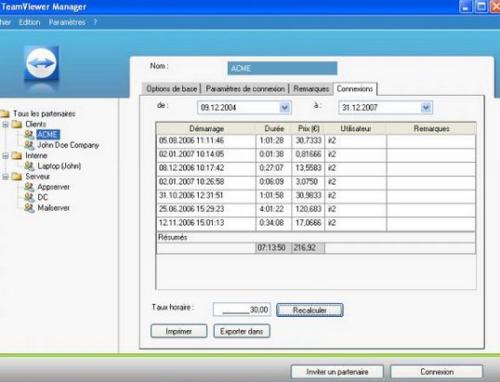
Task: Open the 'à' end date dropdown
Action: point(426,108)
